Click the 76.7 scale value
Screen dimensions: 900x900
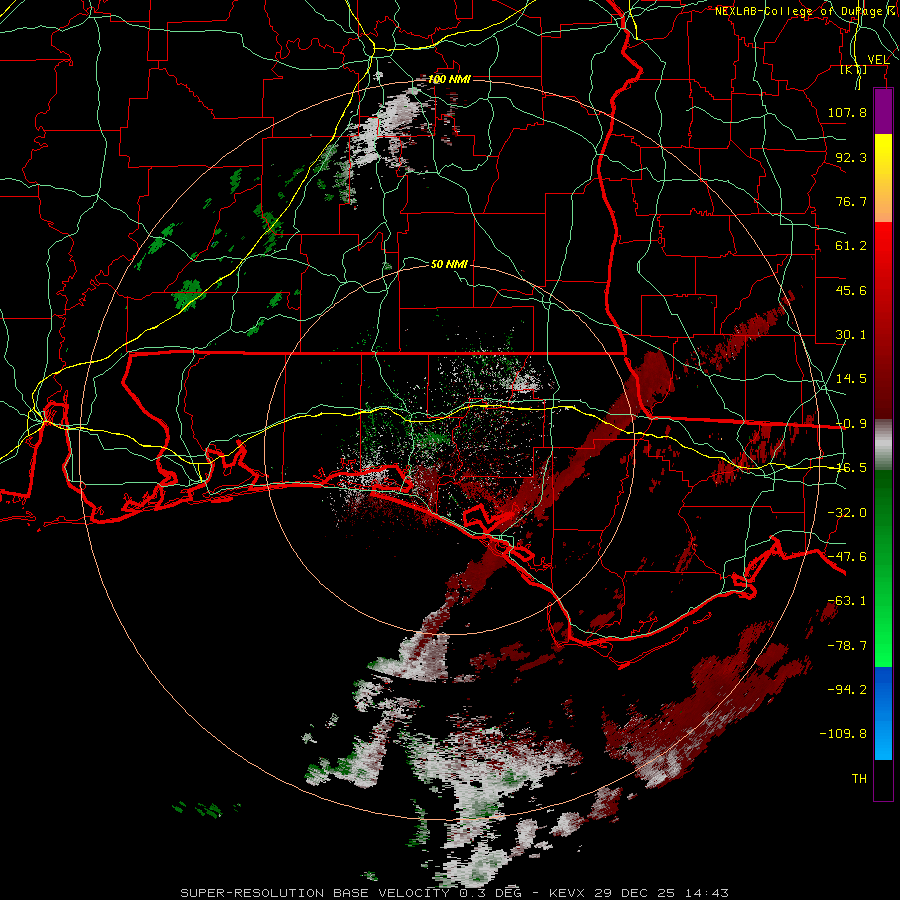pos(851,201)
